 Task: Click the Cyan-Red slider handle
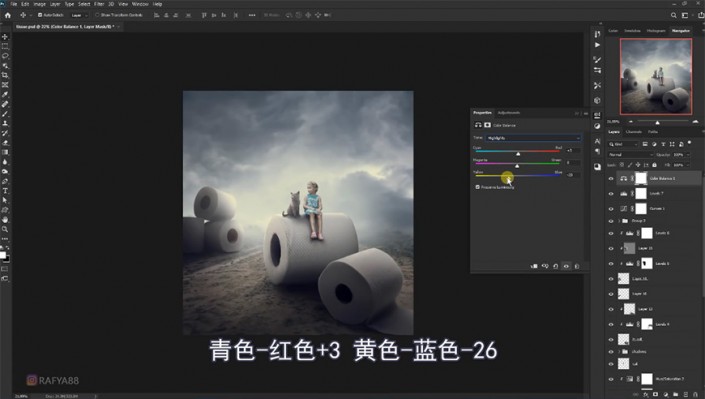[518, 154]
